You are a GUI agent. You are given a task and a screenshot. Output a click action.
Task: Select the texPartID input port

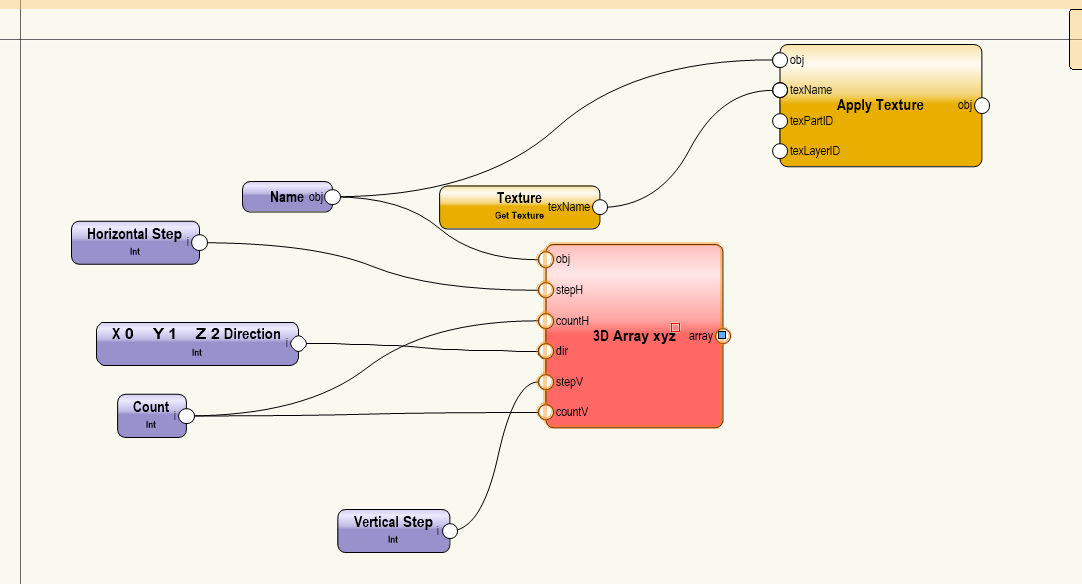(780, 121)
